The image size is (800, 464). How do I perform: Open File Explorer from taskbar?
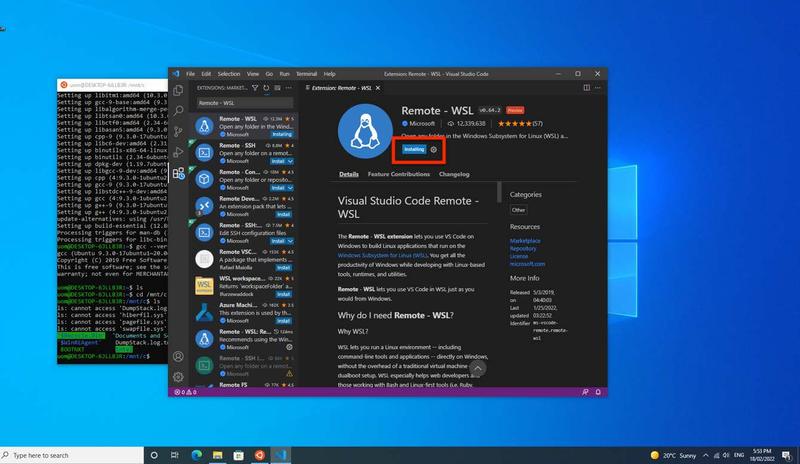(218, 455)
